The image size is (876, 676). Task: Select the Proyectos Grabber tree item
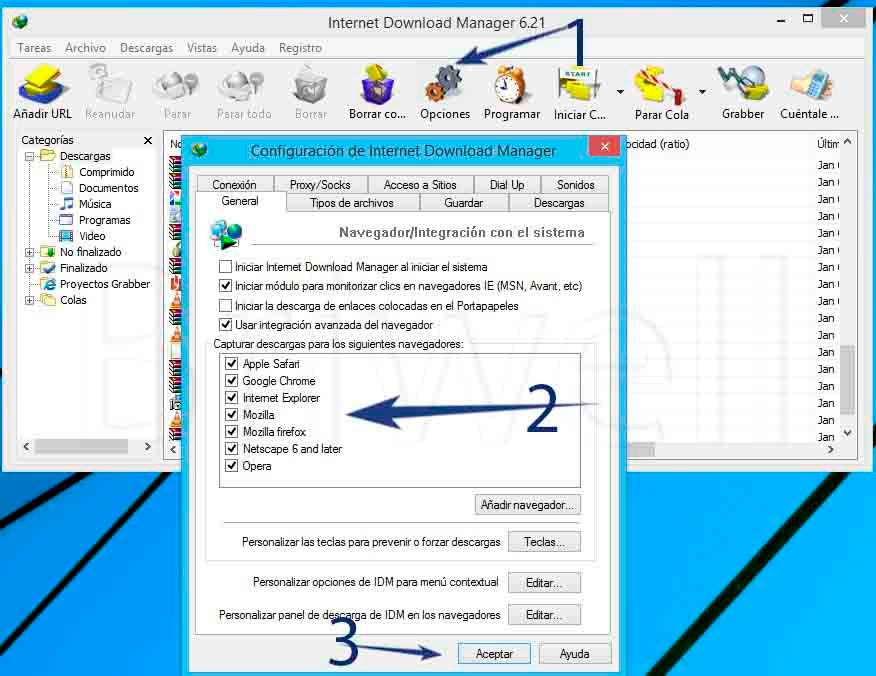click(x=105, y=284)
